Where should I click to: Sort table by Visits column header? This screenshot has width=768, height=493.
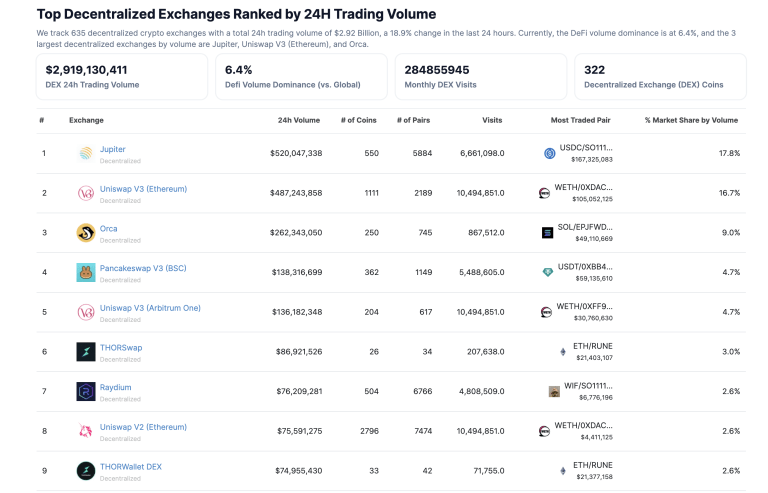pyautogui.click(x=492, y=120)
